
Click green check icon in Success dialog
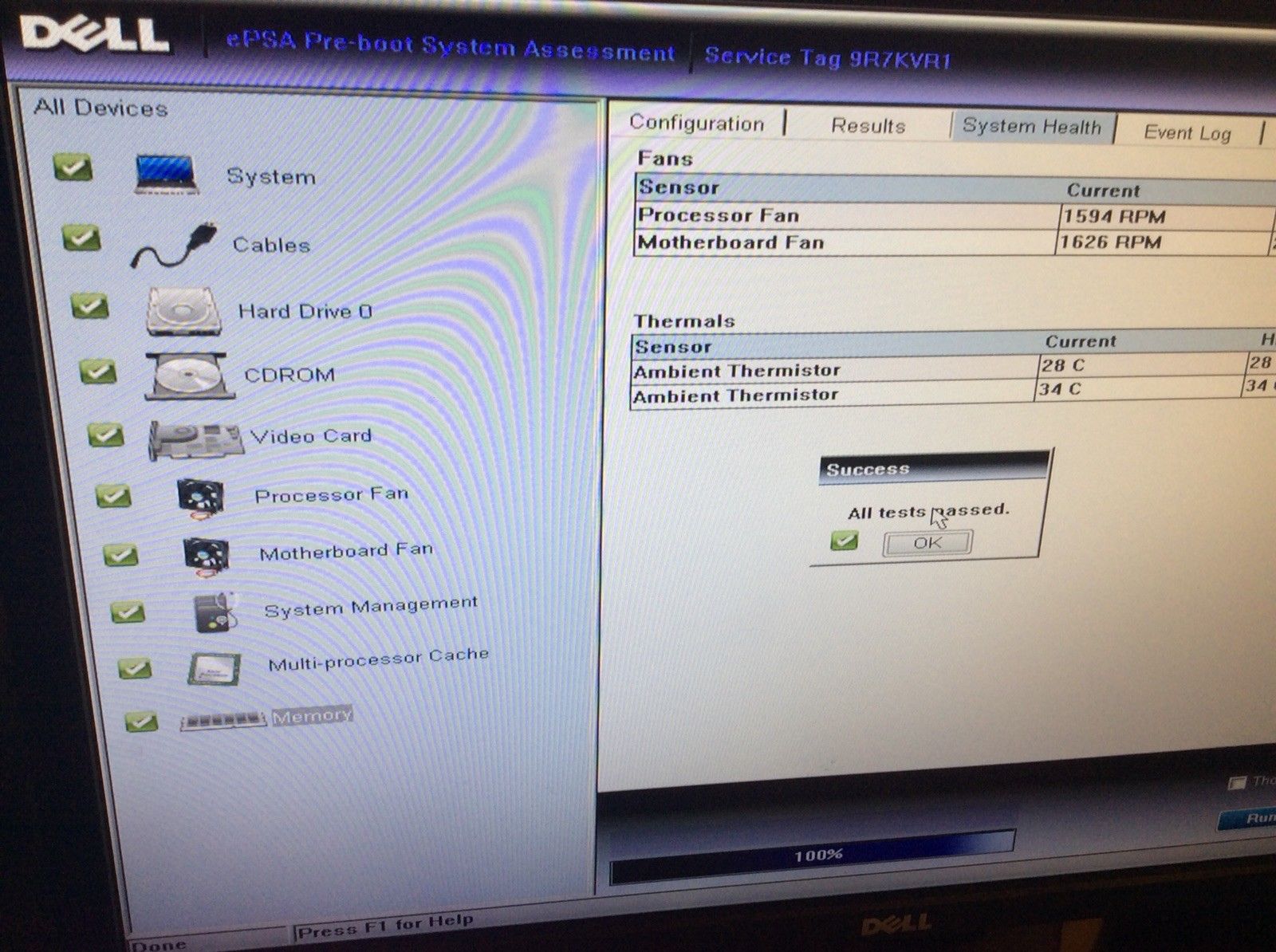[x=844, y=541]
